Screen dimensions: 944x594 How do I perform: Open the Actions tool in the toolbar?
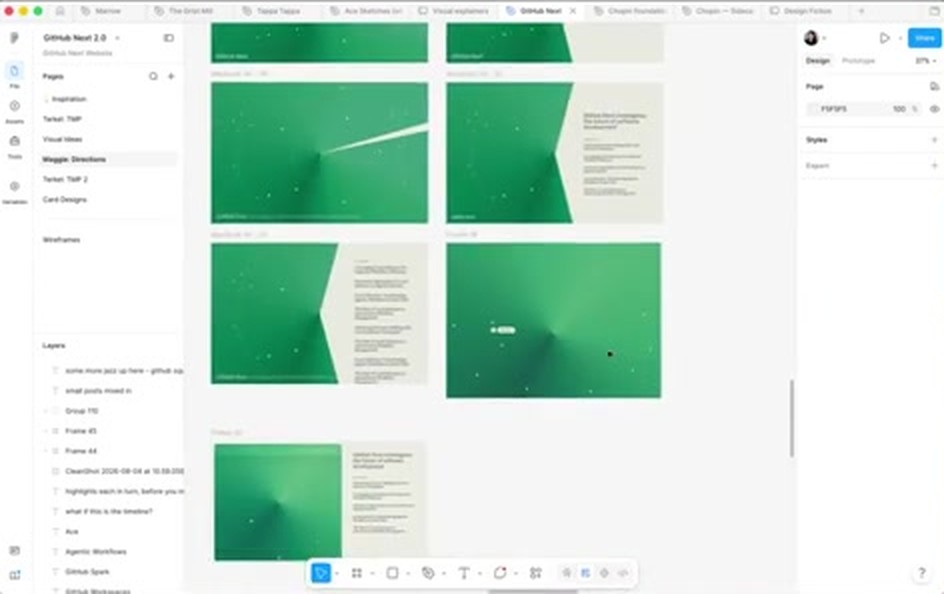536,573
